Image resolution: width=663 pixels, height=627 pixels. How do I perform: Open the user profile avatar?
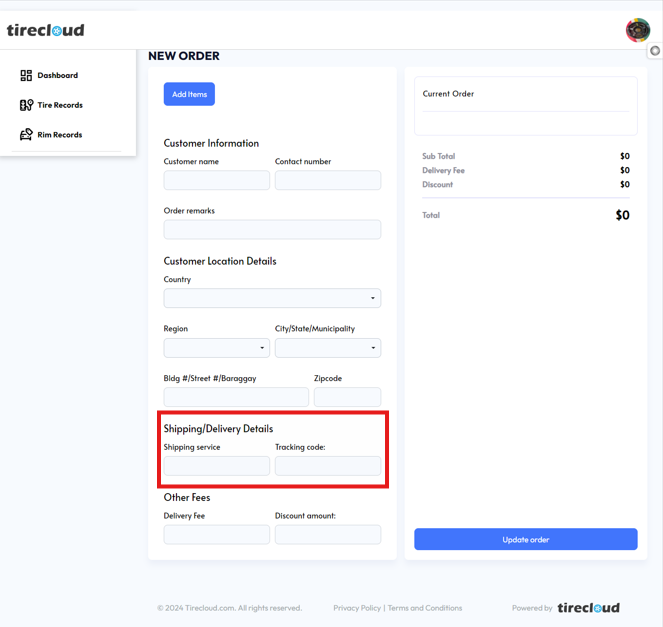tap(637, 30)
